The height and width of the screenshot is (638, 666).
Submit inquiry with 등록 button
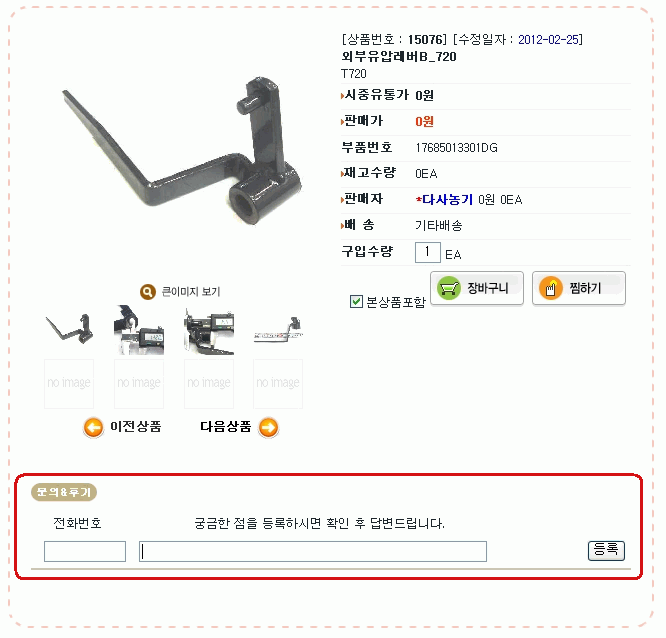coord(606,550)
